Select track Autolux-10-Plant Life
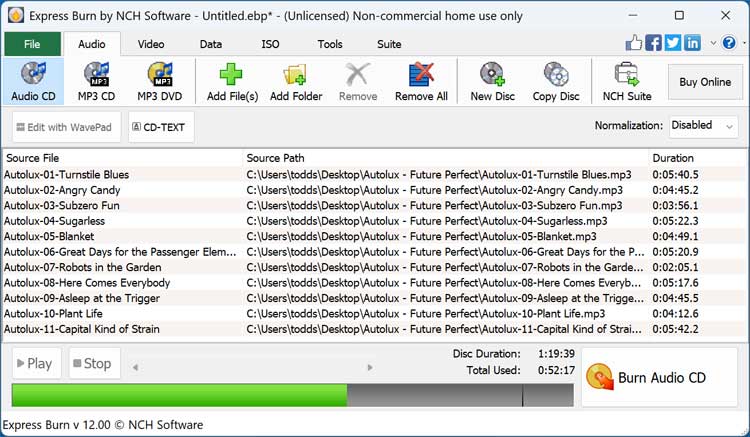Screen dimensions: 750x437 coord(53,314)
